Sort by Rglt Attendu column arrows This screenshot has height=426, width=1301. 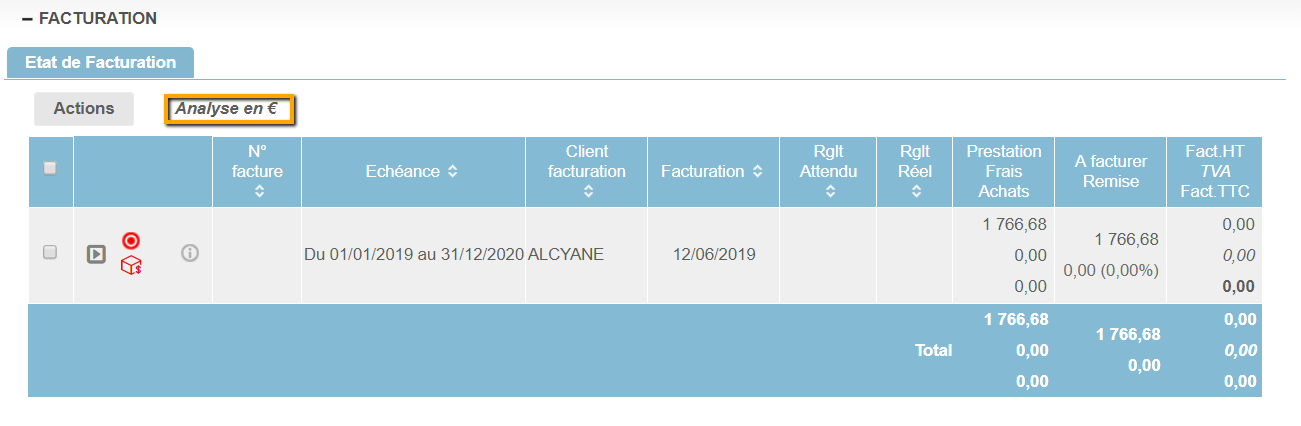click(x=830, y=190)
